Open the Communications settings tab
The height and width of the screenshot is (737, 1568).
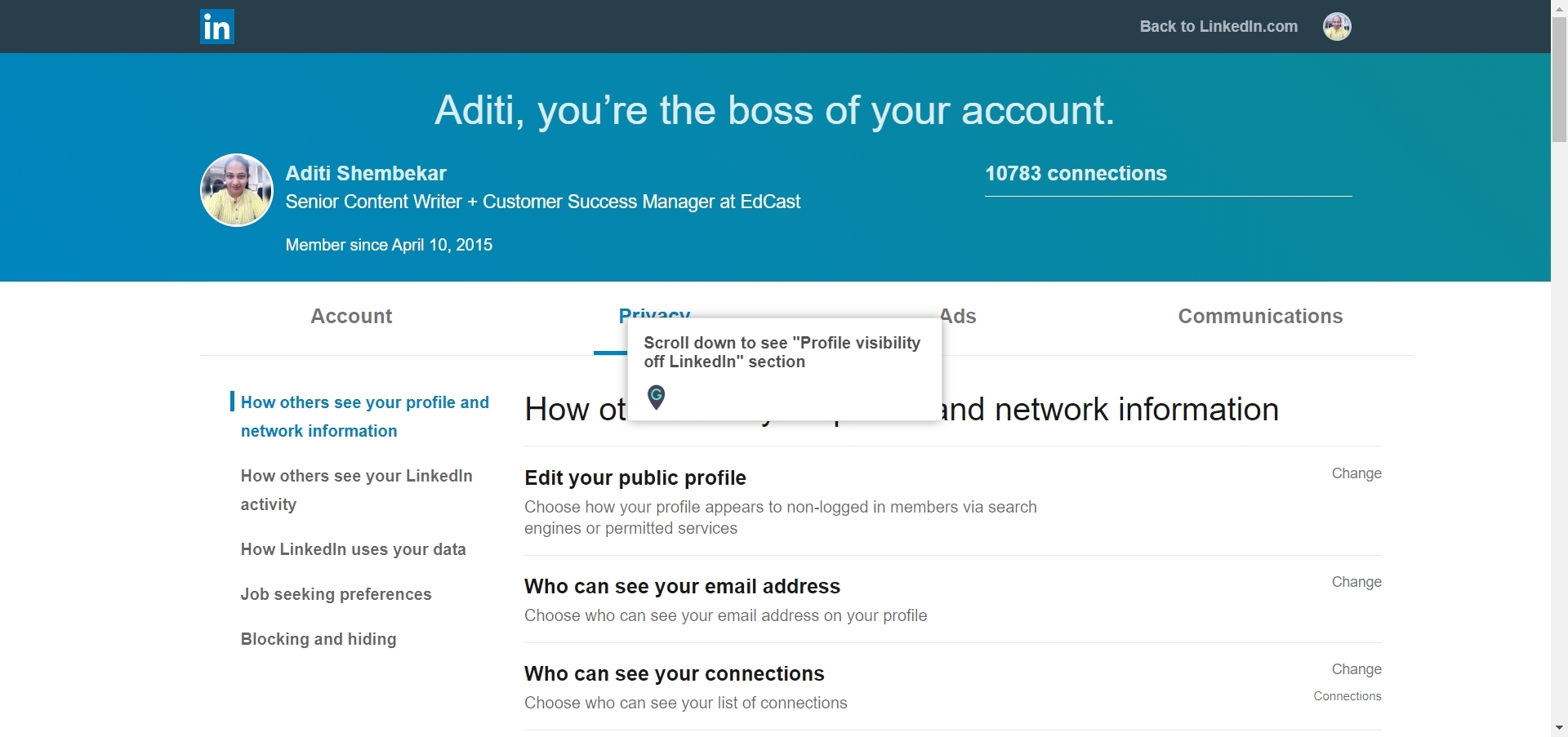pyautogui.click(x=1260, y=317)
